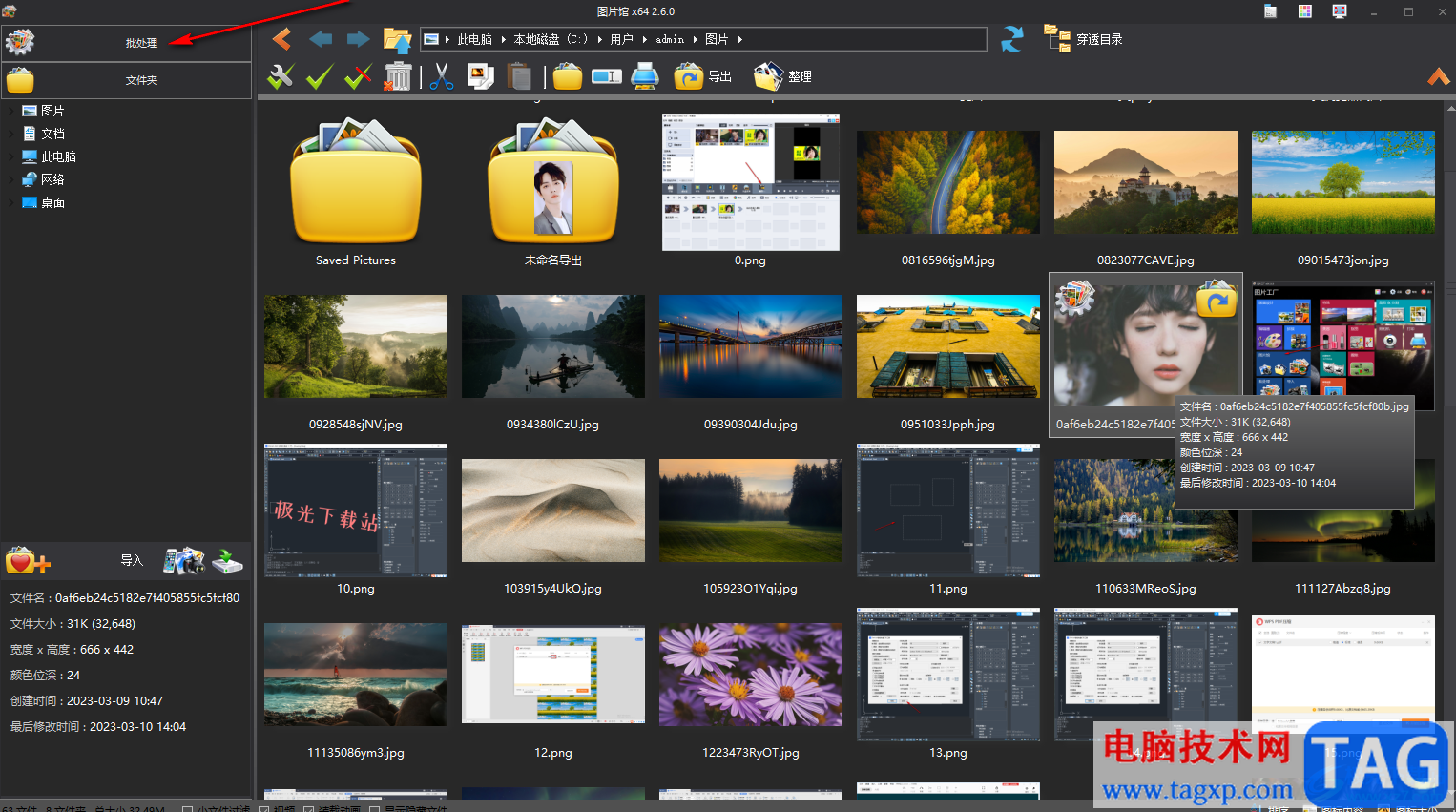This screenshot has width=1456, height=812.
Task: Click the wrench with checkmark icon
Action: [x=281, y=76]
